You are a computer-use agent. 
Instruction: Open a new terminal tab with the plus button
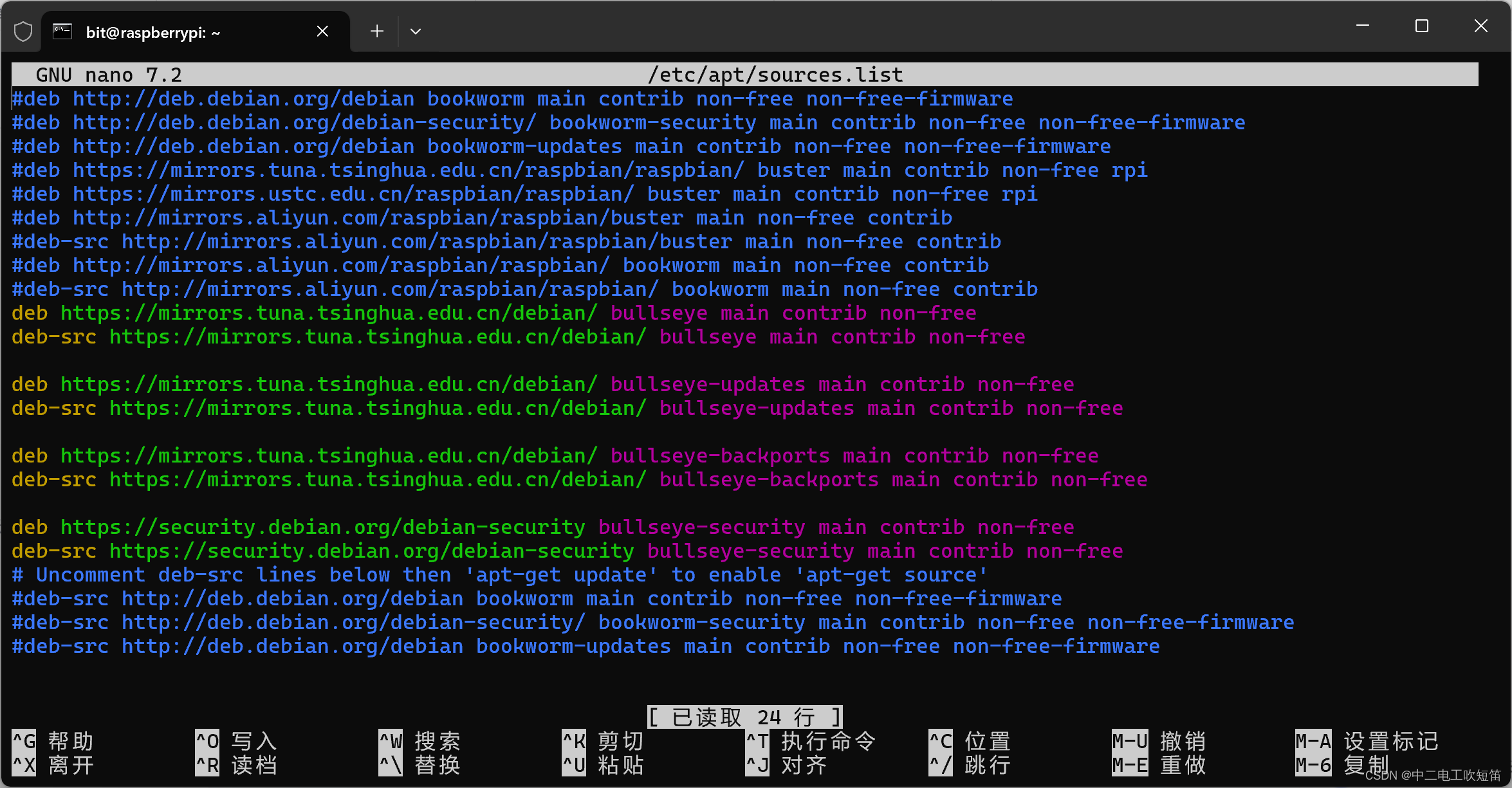coord(377,32)
